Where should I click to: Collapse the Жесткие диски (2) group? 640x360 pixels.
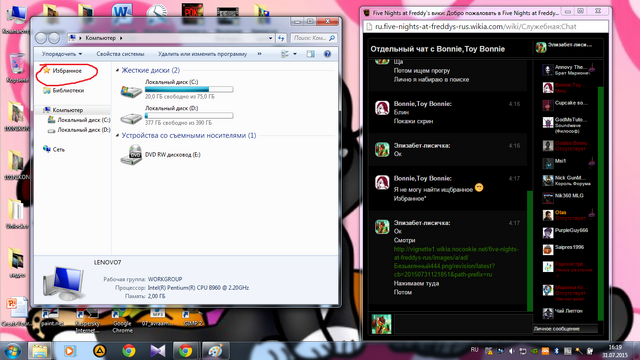pos(117,70)
